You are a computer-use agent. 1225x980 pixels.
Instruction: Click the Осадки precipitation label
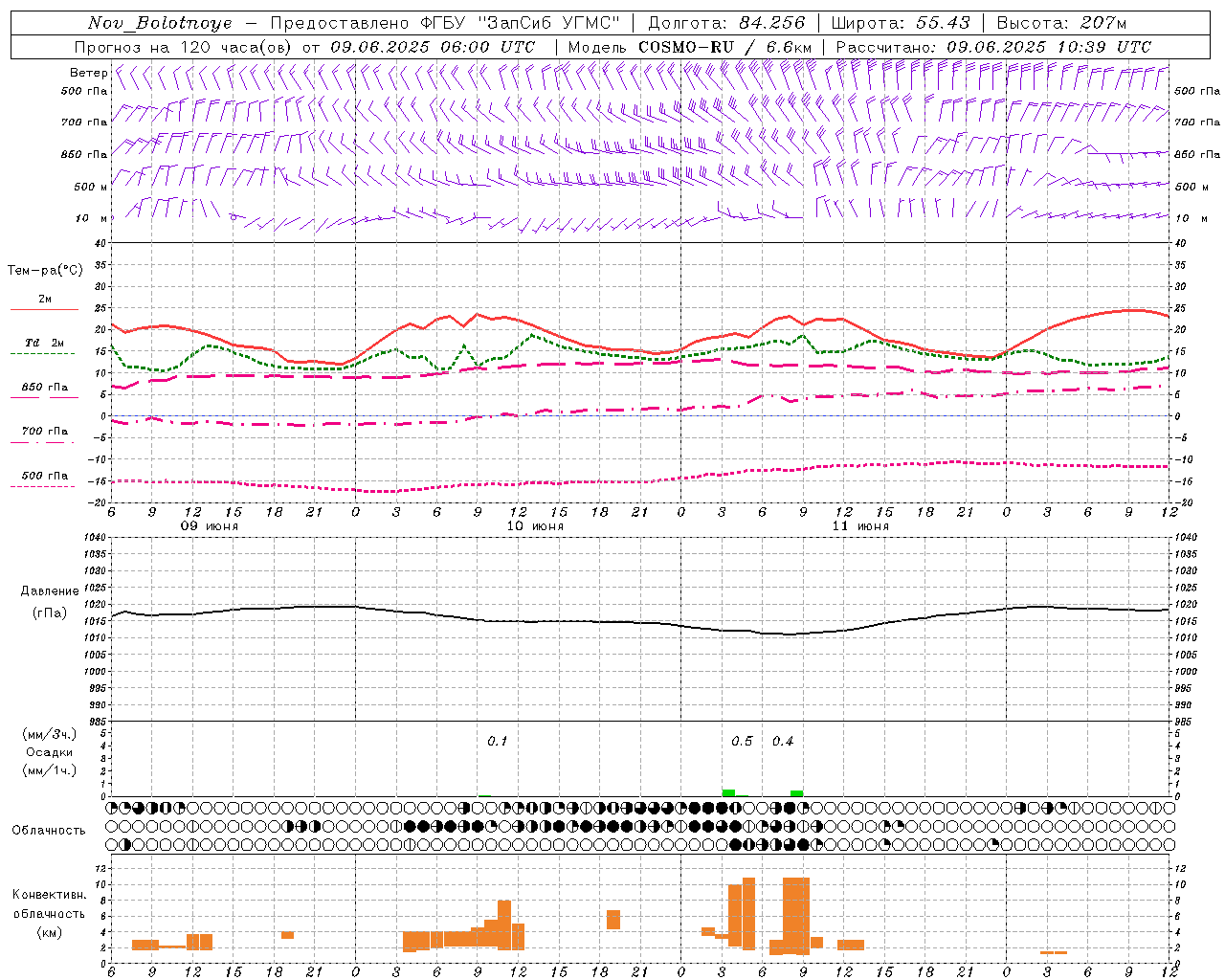[49, 752]
